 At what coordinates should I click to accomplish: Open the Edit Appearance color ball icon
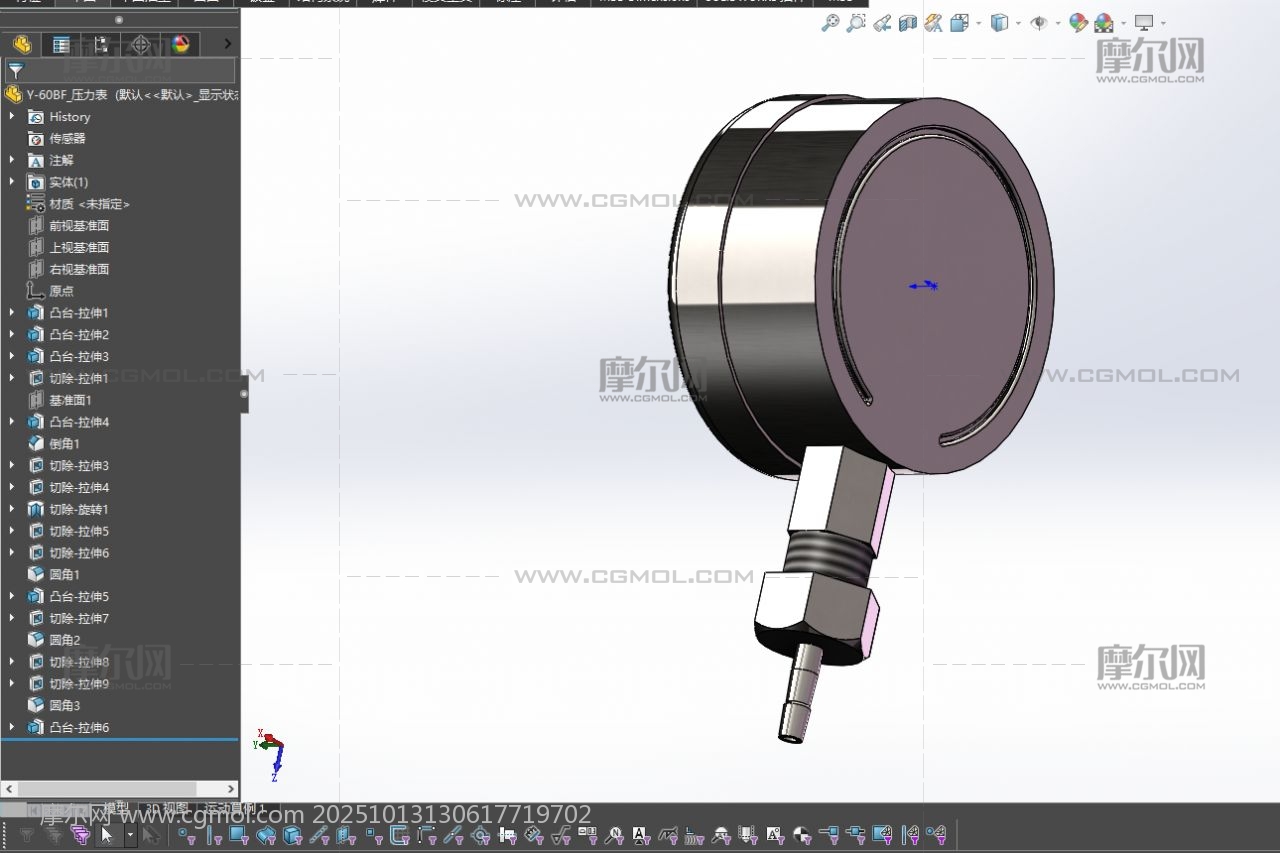[x=1077, y=23]
